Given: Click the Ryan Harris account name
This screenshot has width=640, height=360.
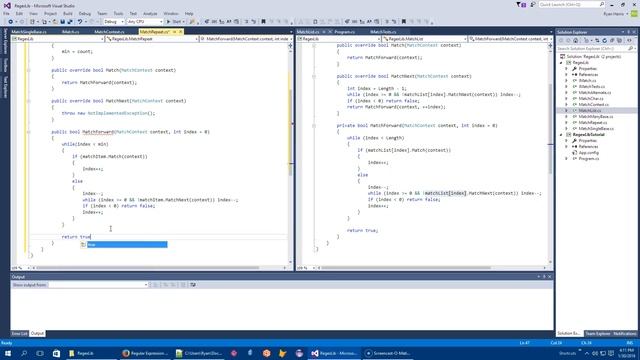Looking at the screenshot, I should (x=615, y=14).
